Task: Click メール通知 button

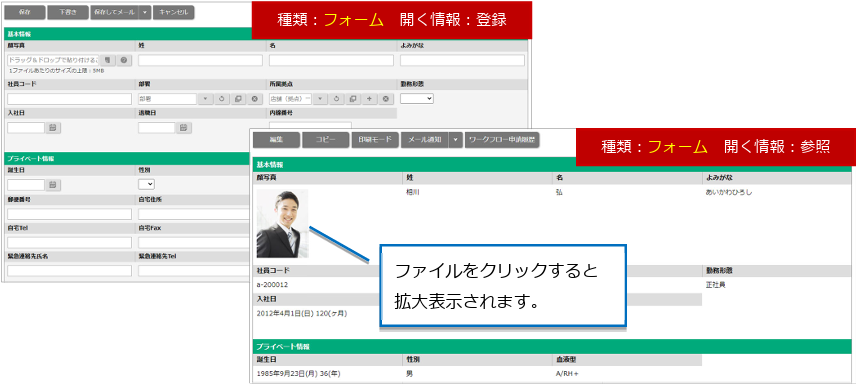Action: (x=425, y=140)
